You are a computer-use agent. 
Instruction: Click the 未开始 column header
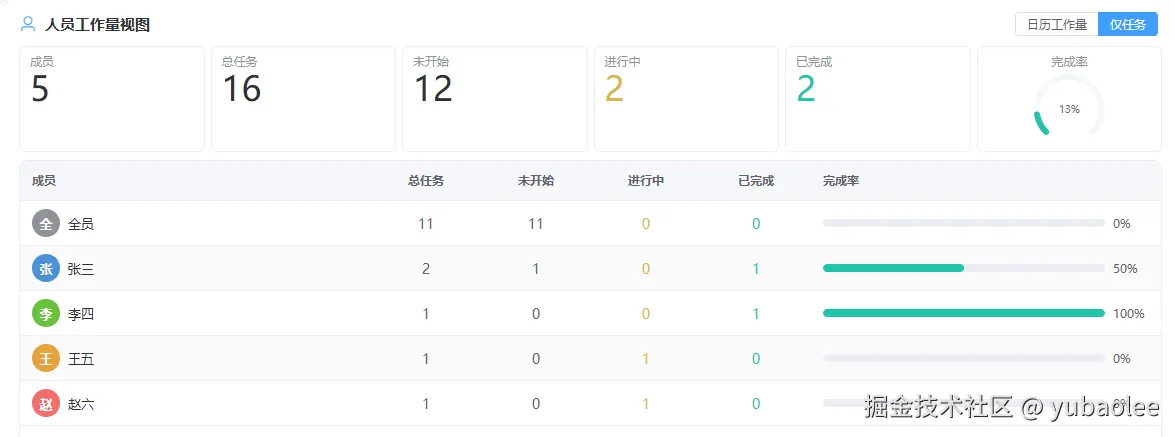536,181
